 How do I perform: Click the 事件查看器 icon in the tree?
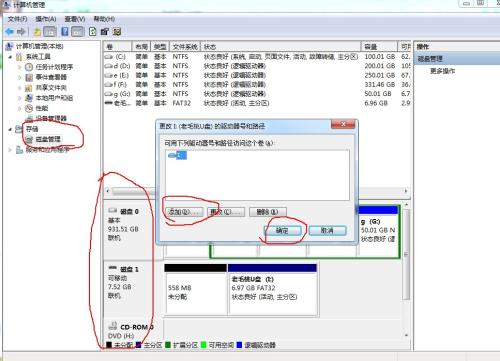click(x=29, y=77)
